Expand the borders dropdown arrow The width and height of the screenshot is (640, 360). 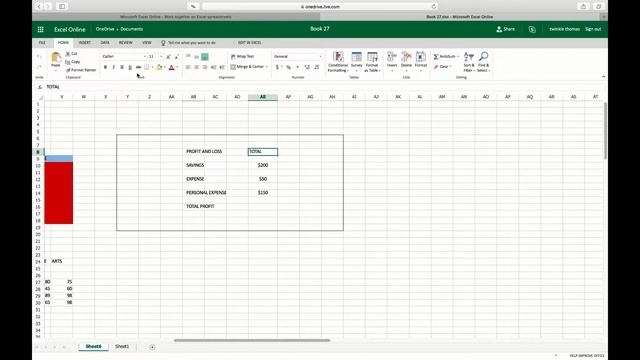click(x=153, y=67)
